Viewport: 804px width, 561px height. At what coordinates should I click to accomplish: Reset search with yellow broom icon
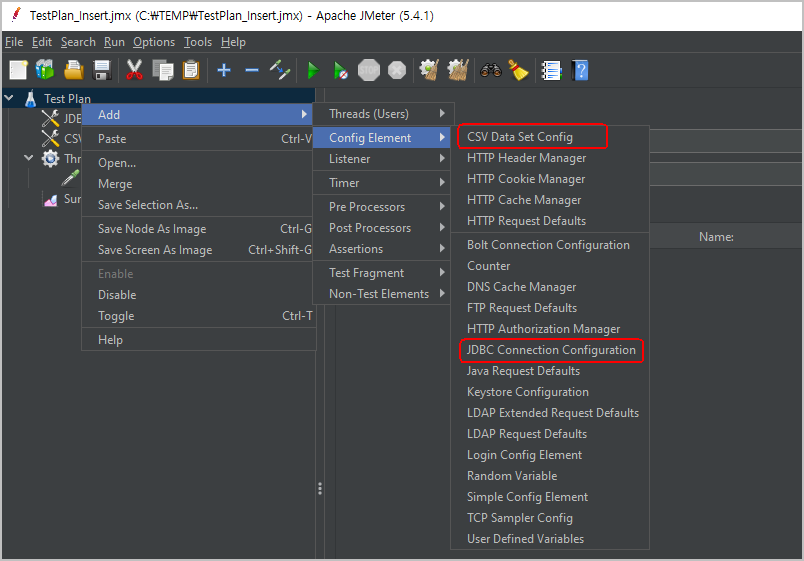pos(518,70)
